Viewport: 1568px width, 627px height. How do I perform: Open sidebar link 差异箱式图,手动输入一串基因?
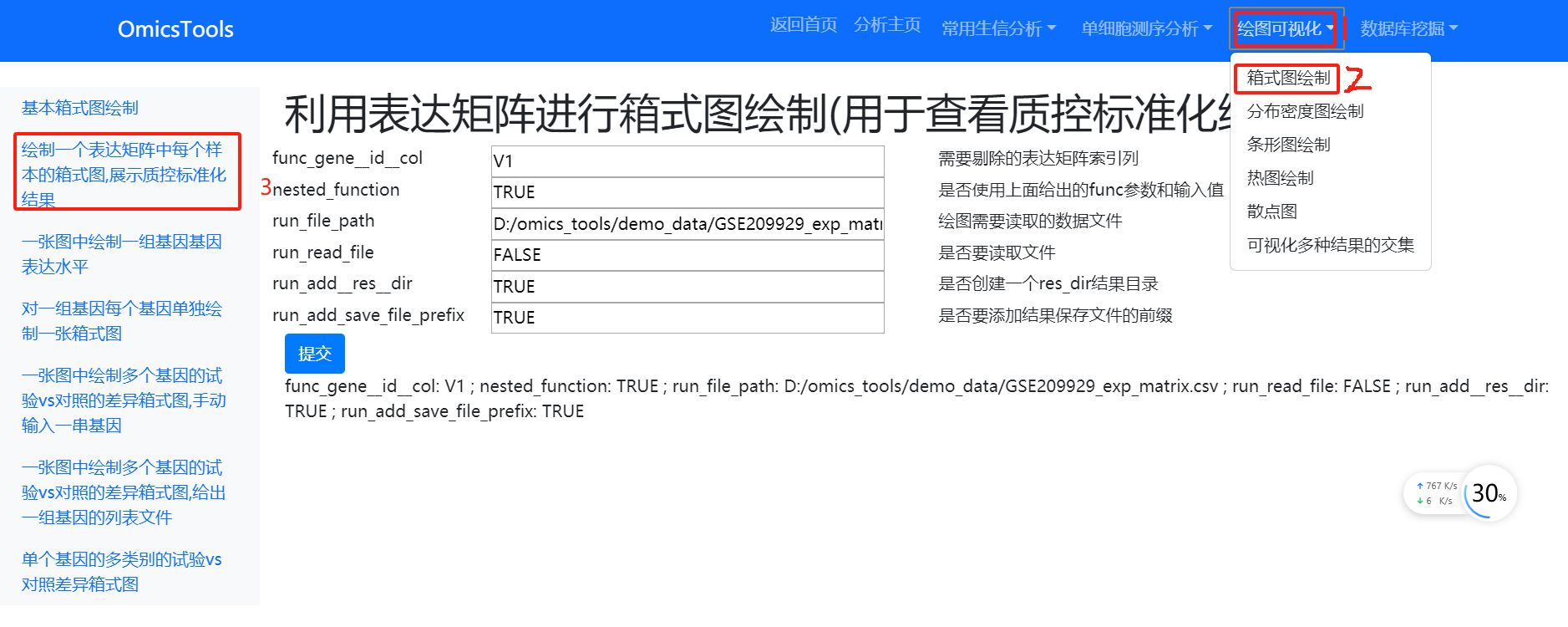(x=124, y=400)
